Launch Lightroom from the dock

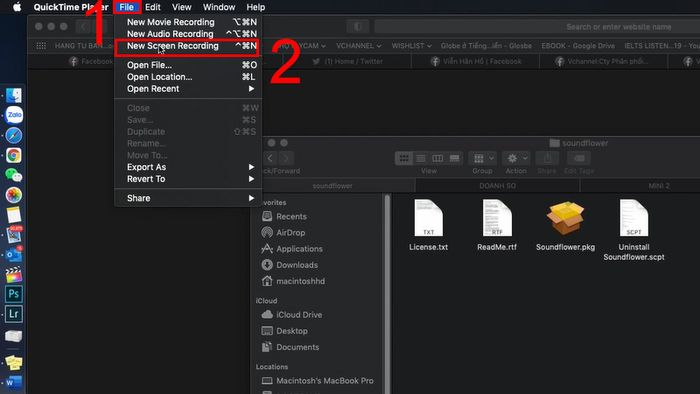(13, 314)
